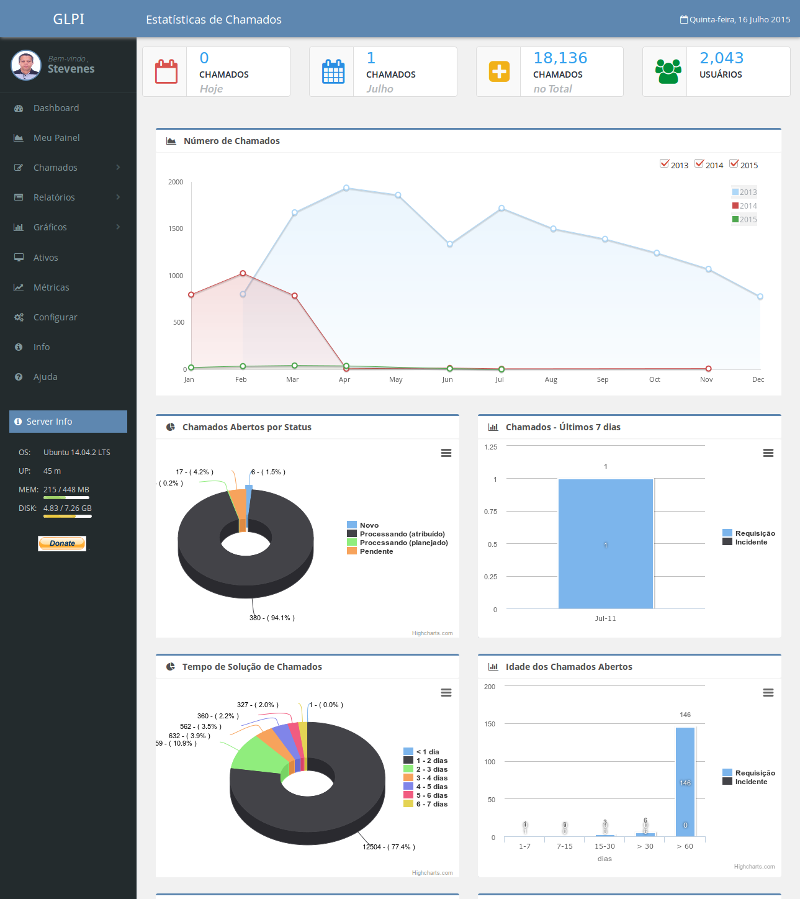800x899 pixels.
Task: Click the yellow plus icon for total Chamados
Action: click(x=499, y=72)
